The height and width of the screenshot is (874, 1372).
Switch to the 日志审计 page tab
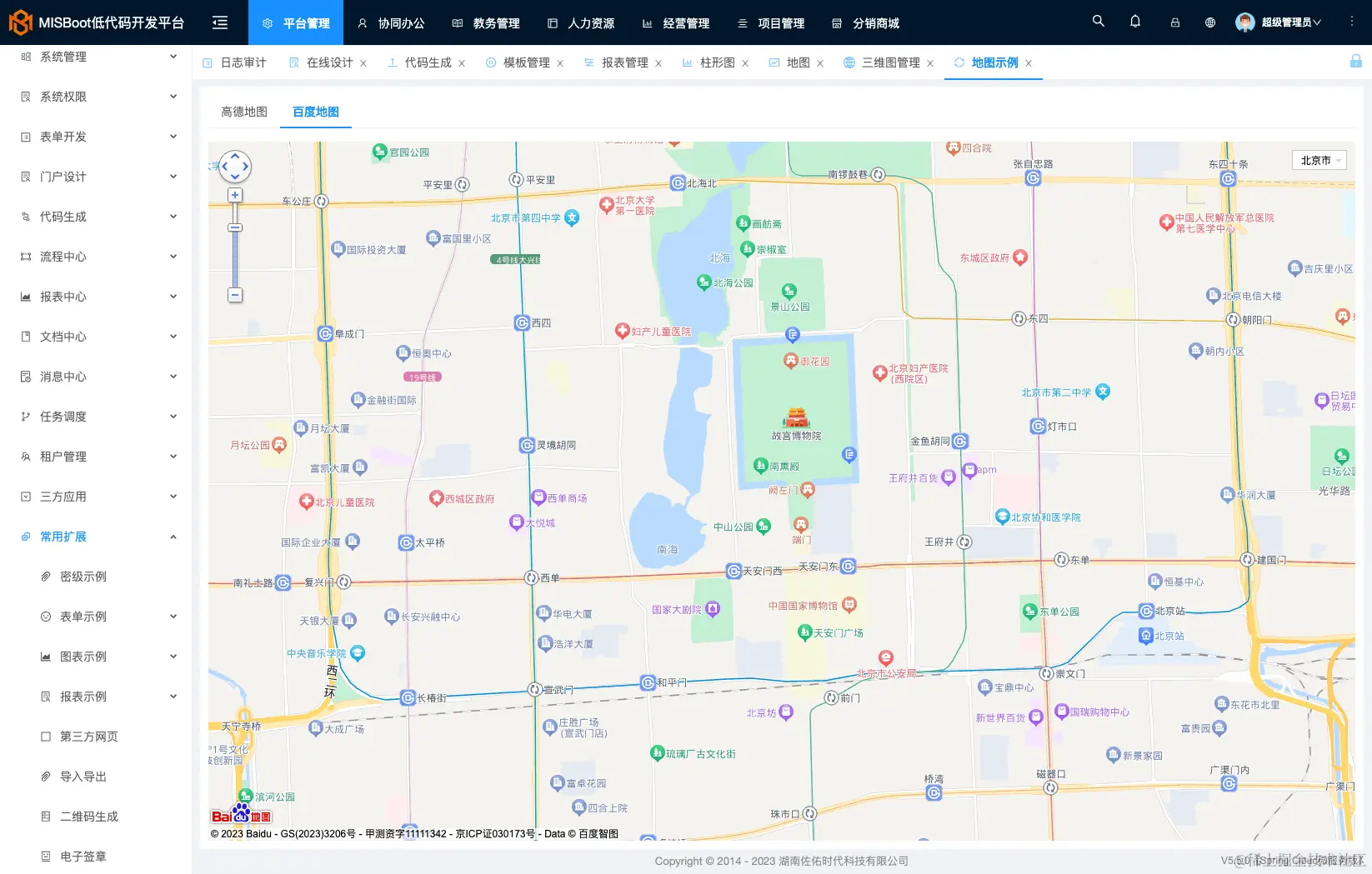click(235, 62)
